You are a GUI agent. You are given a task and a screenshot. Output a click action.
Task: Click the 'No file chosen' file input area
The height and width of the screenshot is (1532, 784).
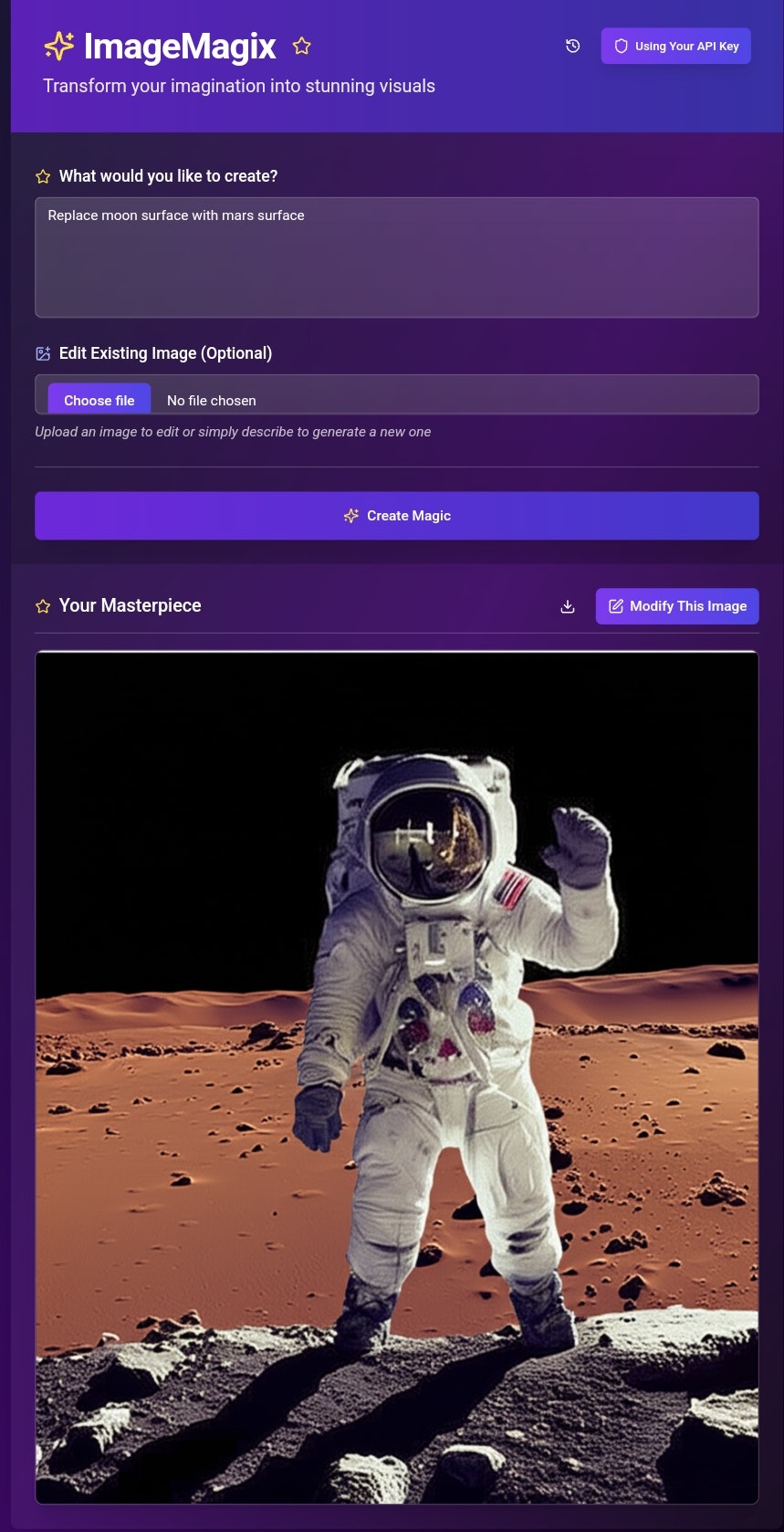(397, 394)
